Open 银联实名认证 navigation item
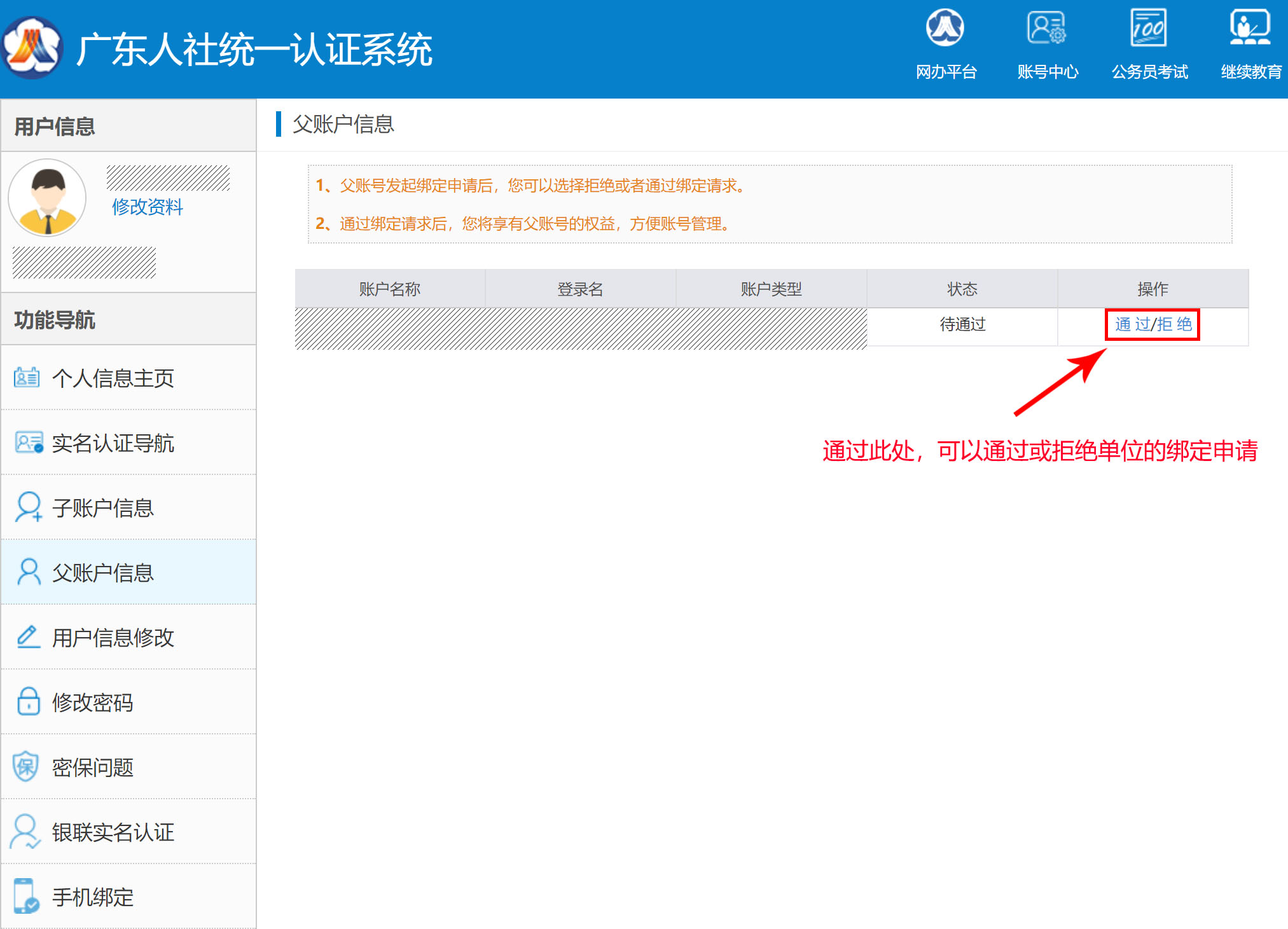This screenshot has height=929, width=1288. pyautogui.click(x=113, y=832)
